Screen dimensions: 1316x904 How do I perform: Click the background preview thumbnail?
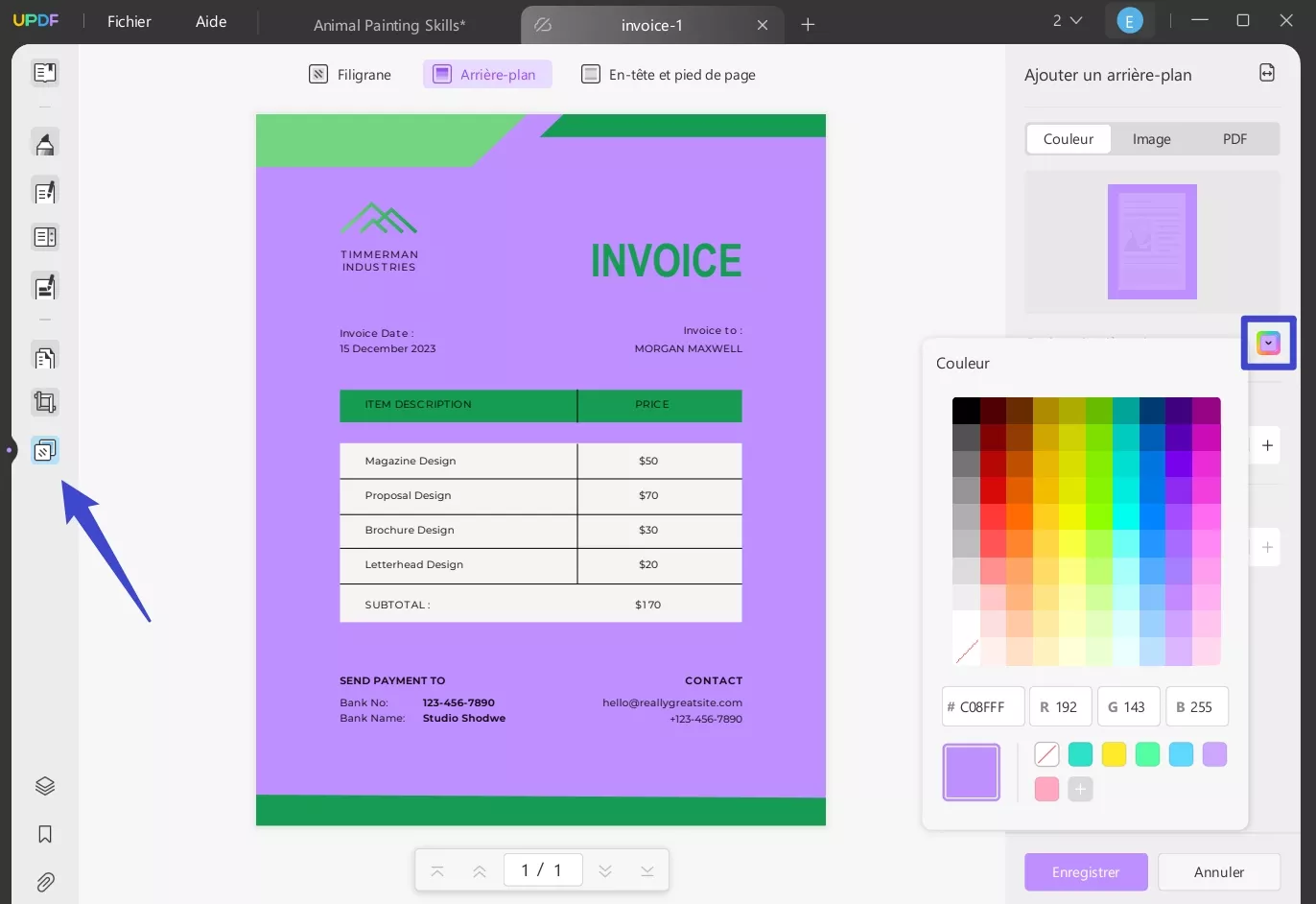(x=1152, y=242)
